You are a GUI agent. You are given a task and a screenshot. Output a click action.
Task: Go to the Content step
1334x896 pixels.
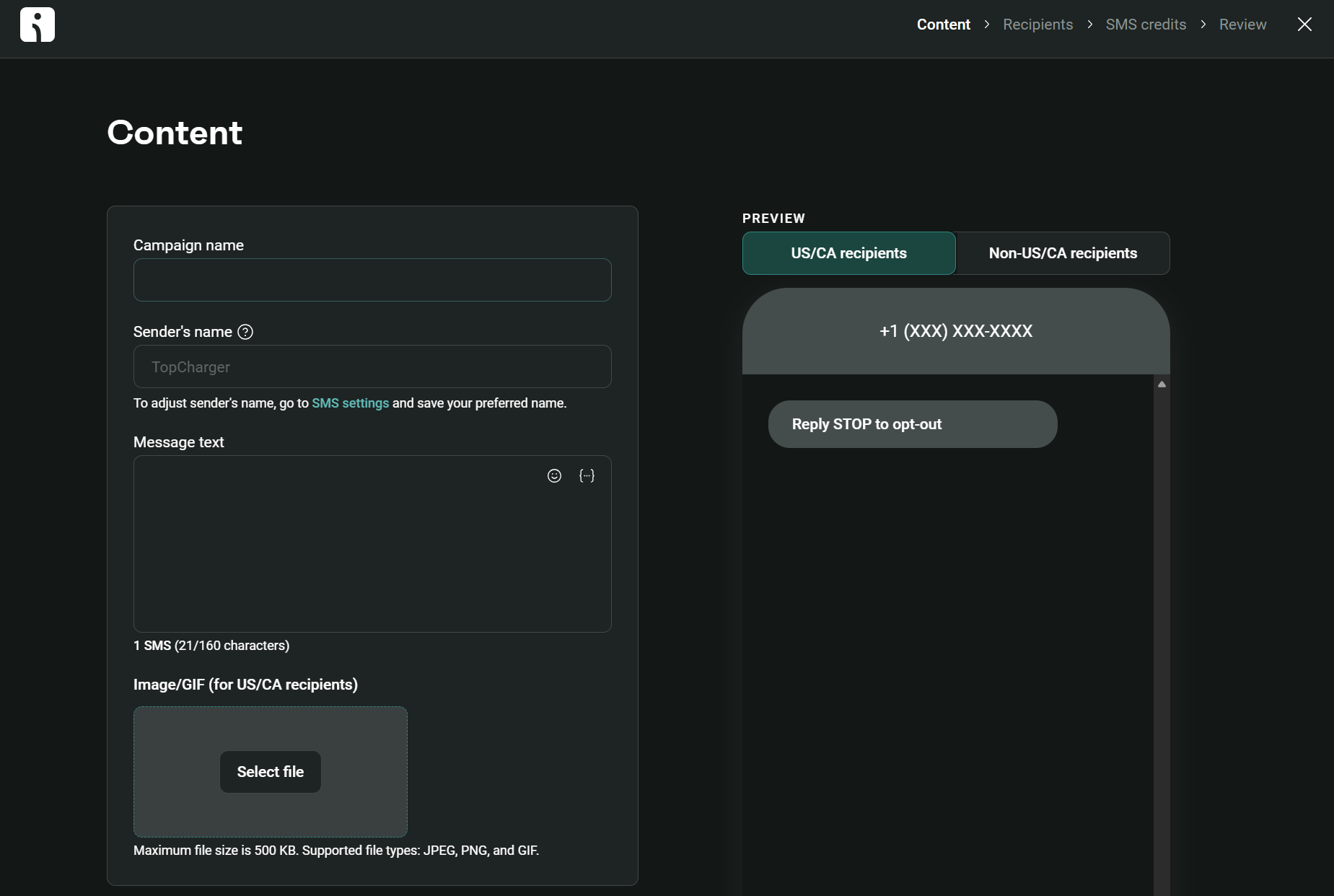click(x=943, y=25)
